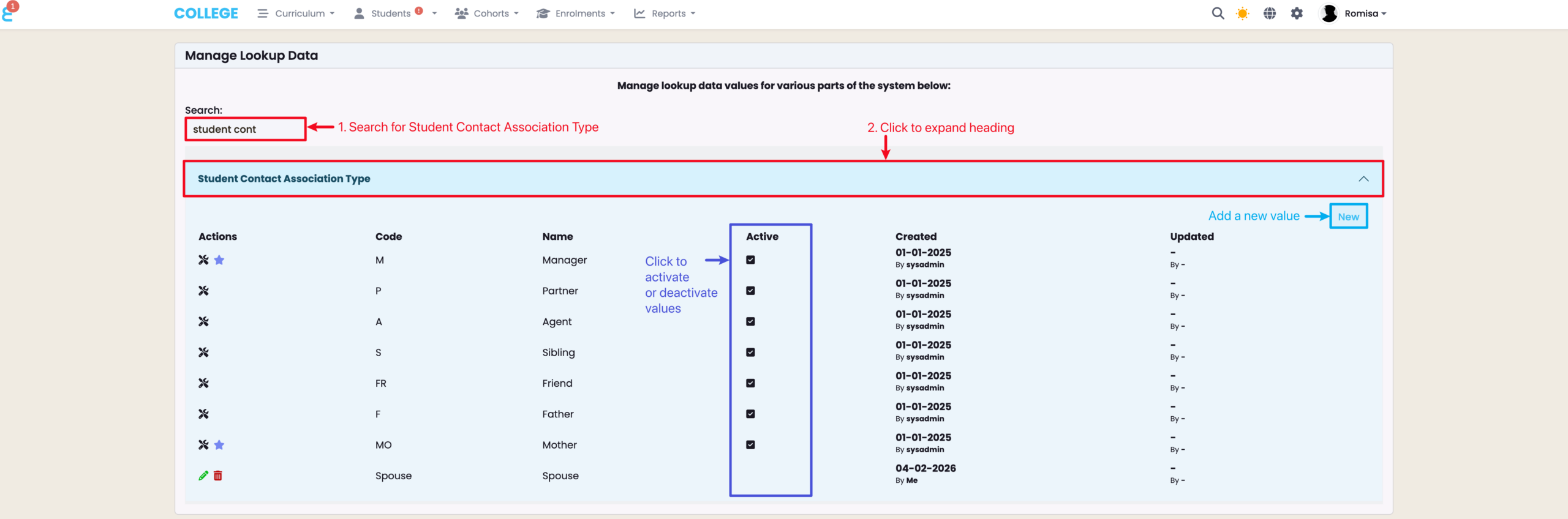The width and height of the screenshot is (1568, 519).
Task: Click the blue star icon on Manager row
Action: point(219,260)
